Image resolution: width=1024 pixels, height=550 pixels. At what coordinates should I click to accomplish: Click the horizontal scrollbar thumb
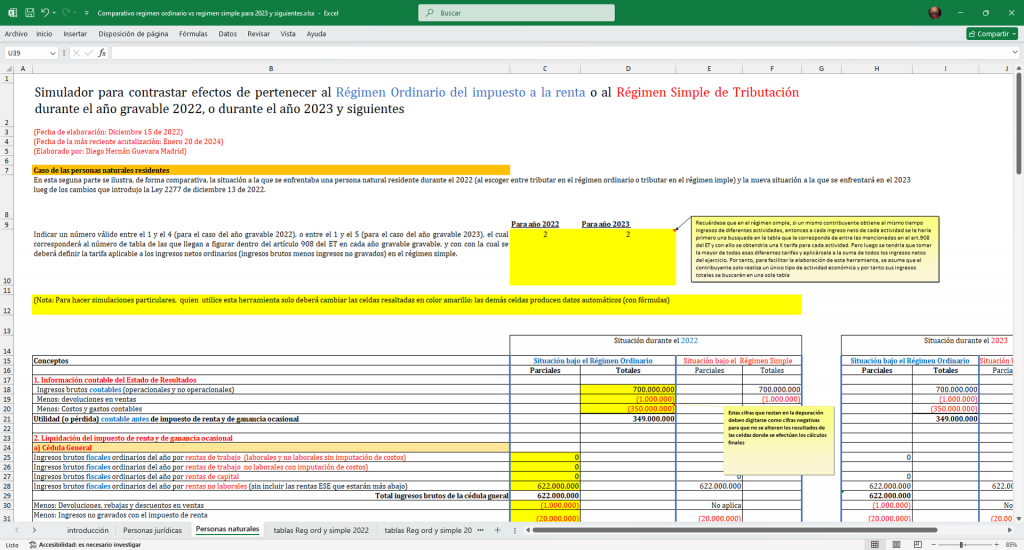coord(735,530)
